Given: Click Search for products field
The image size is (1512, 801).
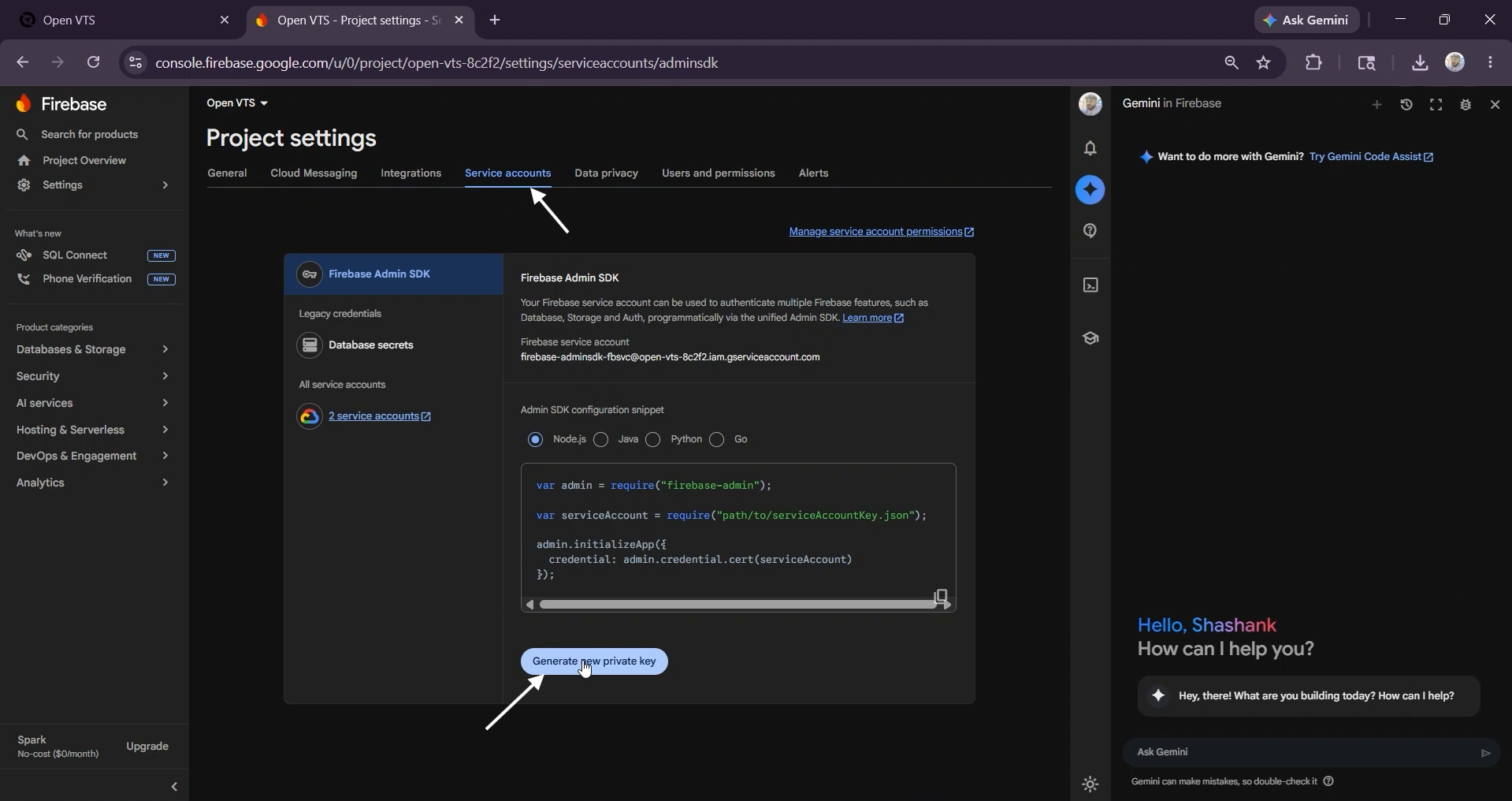Looking at the screenshot, I should point(89,135).
